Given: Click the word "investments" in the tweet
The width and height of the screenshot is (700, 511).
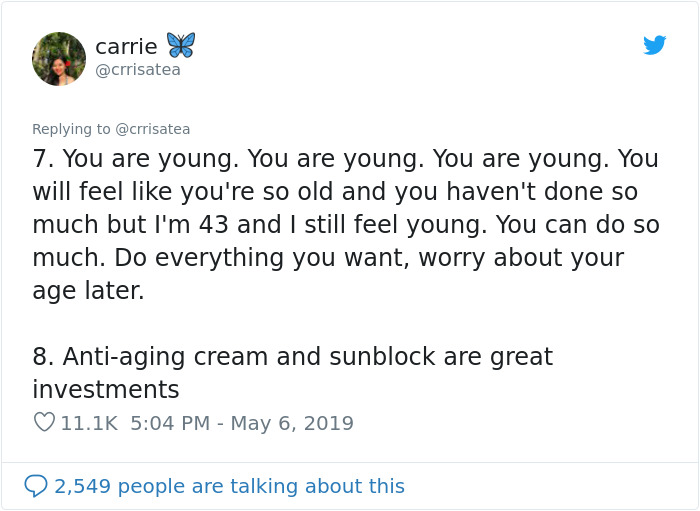Looking at the screenshot, I should click(x=106, y=390).
